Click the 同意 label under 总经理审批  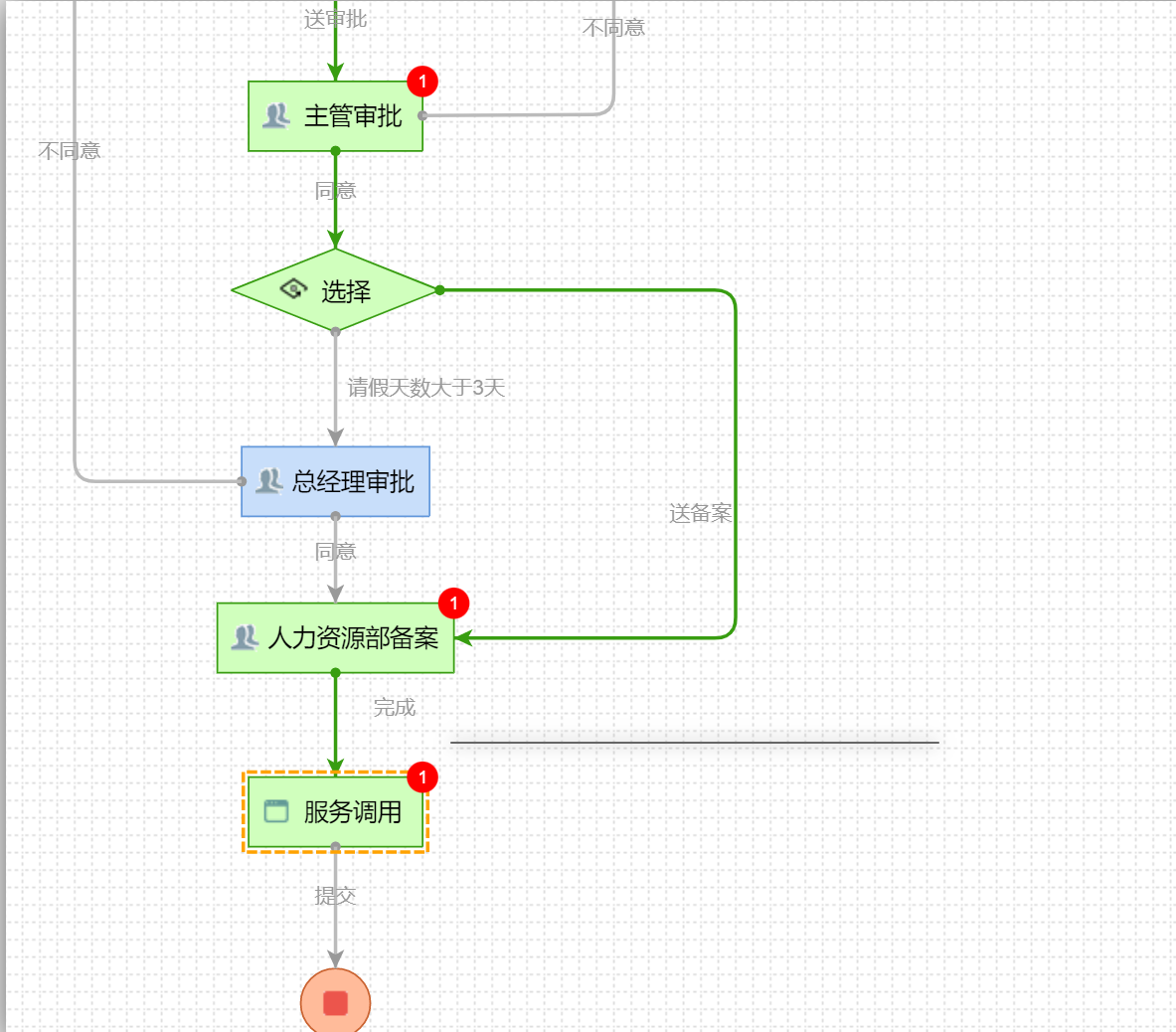click(x=335, y=552)
